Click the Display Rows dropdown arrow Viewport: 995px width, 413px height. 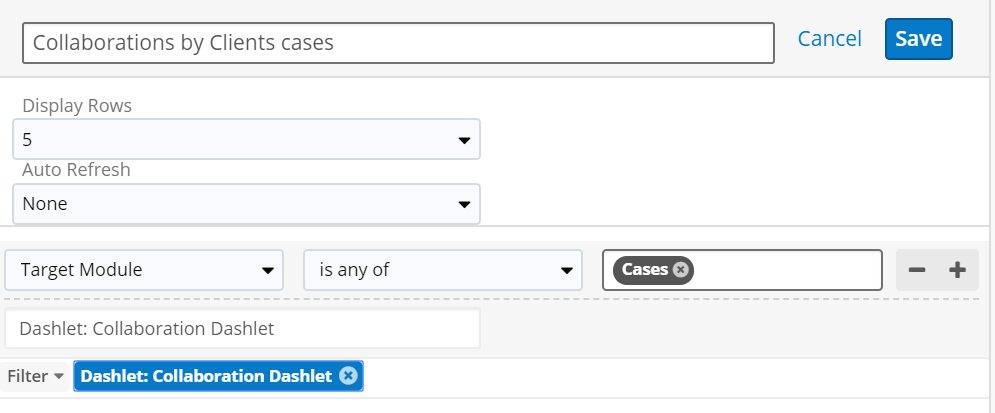pos(465,140)
